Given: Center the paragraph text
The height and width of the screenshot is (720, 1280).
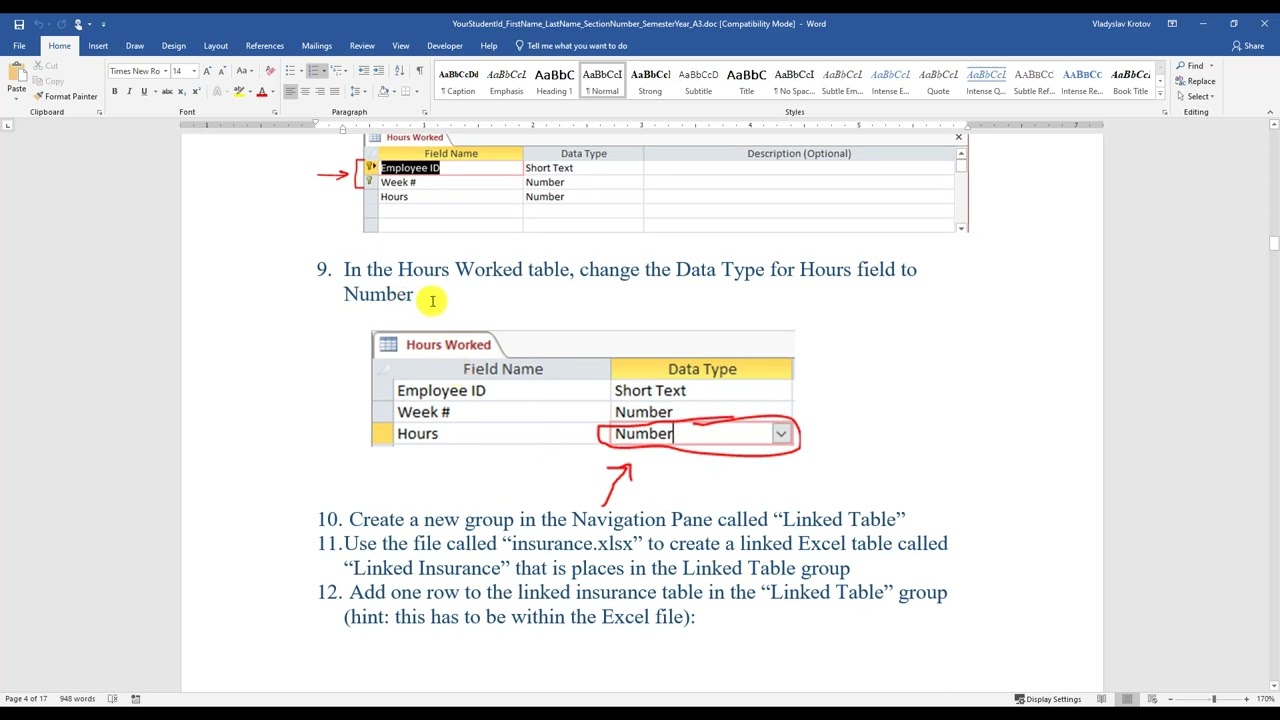Looking at the screenshot, I should [x=305, y=91].
